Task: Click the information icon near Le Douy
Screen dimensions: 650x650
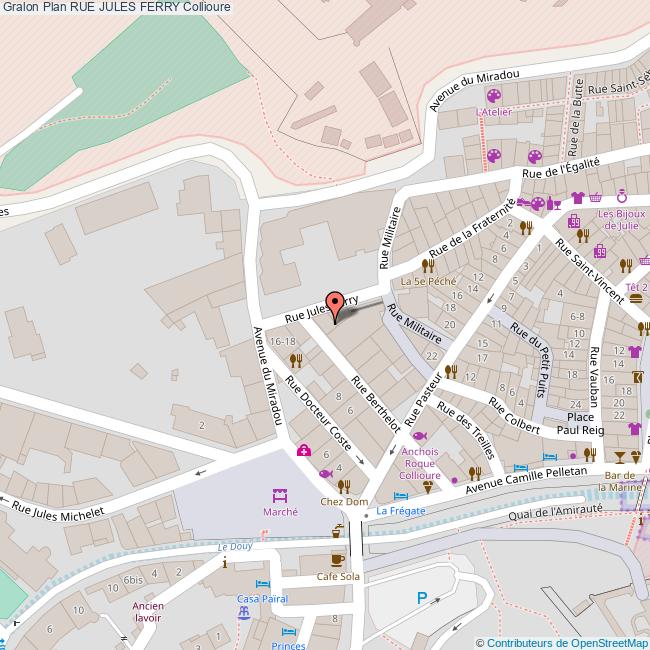Action: 225,563
